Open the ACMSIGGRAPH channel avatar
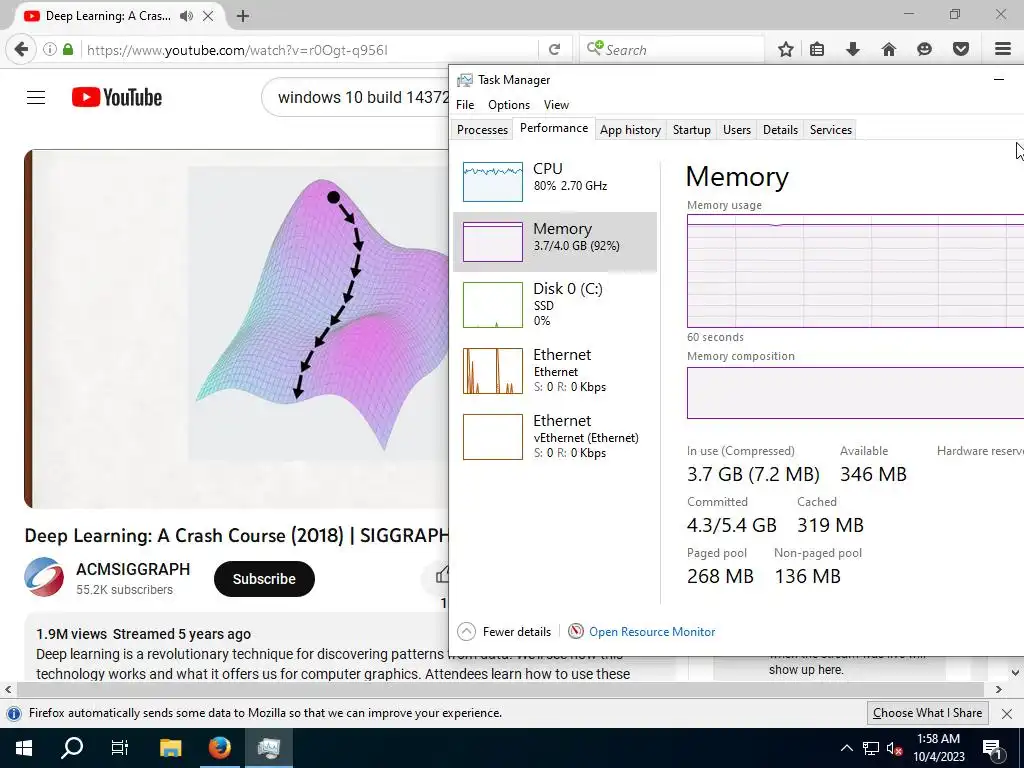Viewport: 1024px width, 768px height. coord(44,577)
